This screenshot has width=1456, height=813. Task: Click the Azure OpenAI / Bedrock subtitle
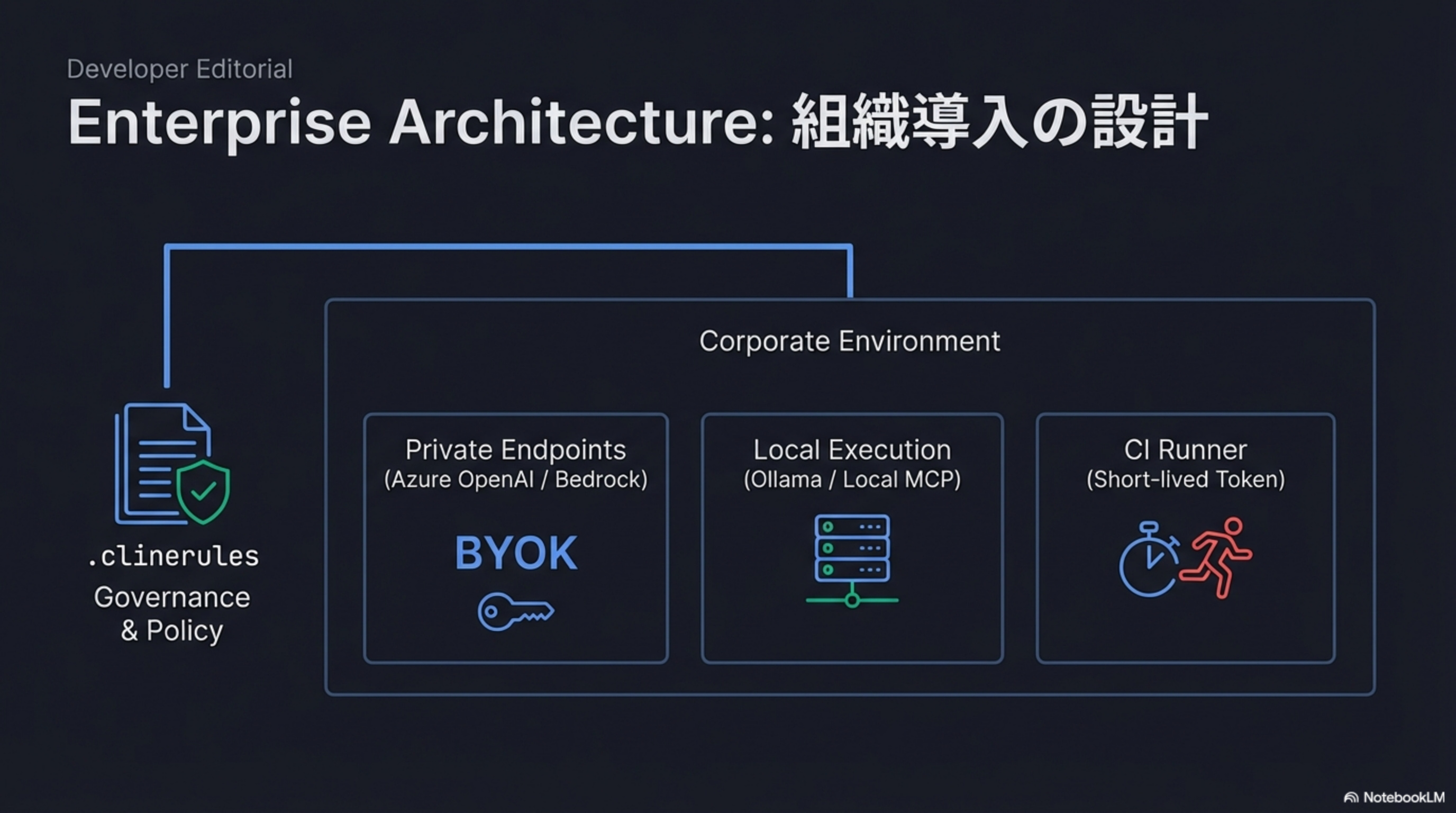(516, 479)
